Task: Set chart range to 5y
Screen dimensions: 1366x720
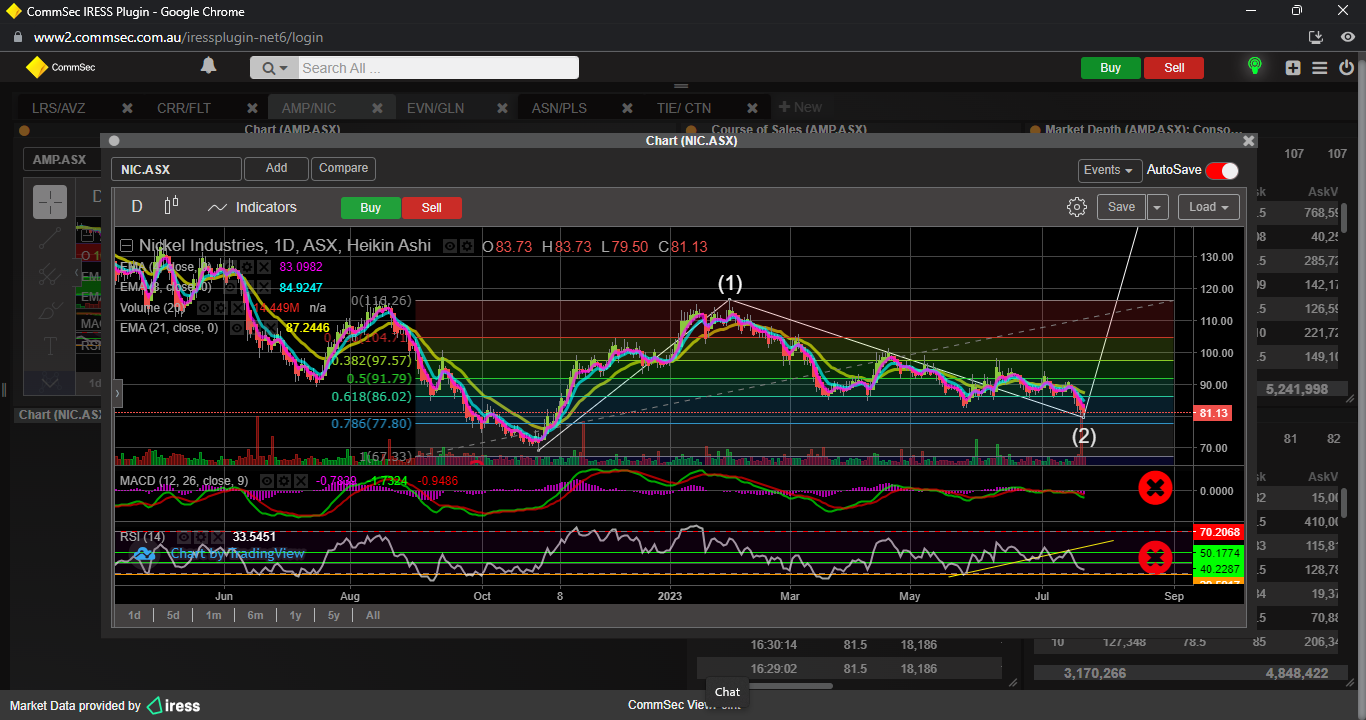Action: click(x=334, y=615)
